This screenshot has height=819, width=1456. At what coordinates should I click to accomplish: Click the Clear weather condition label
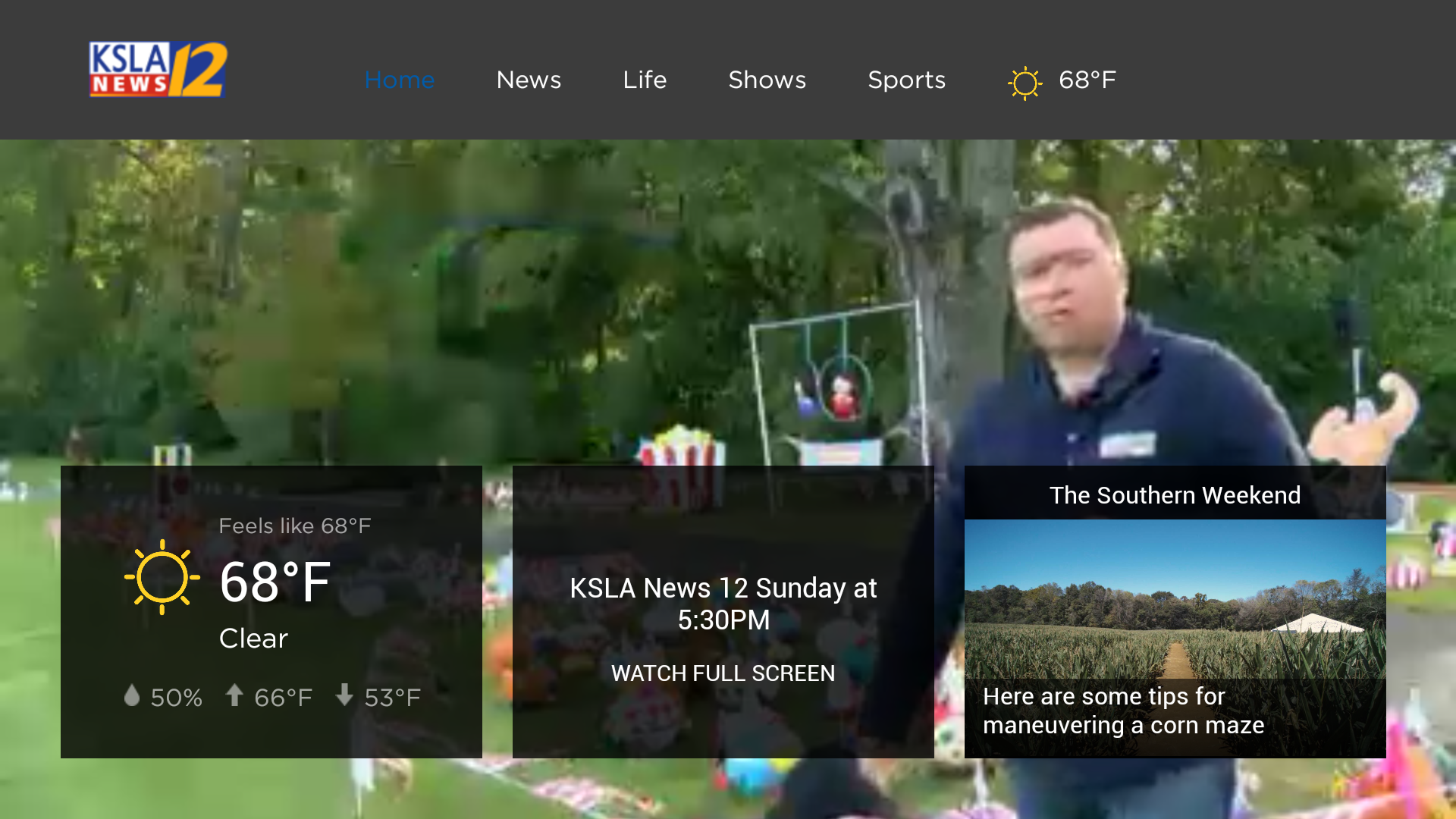tap(253, 639)
